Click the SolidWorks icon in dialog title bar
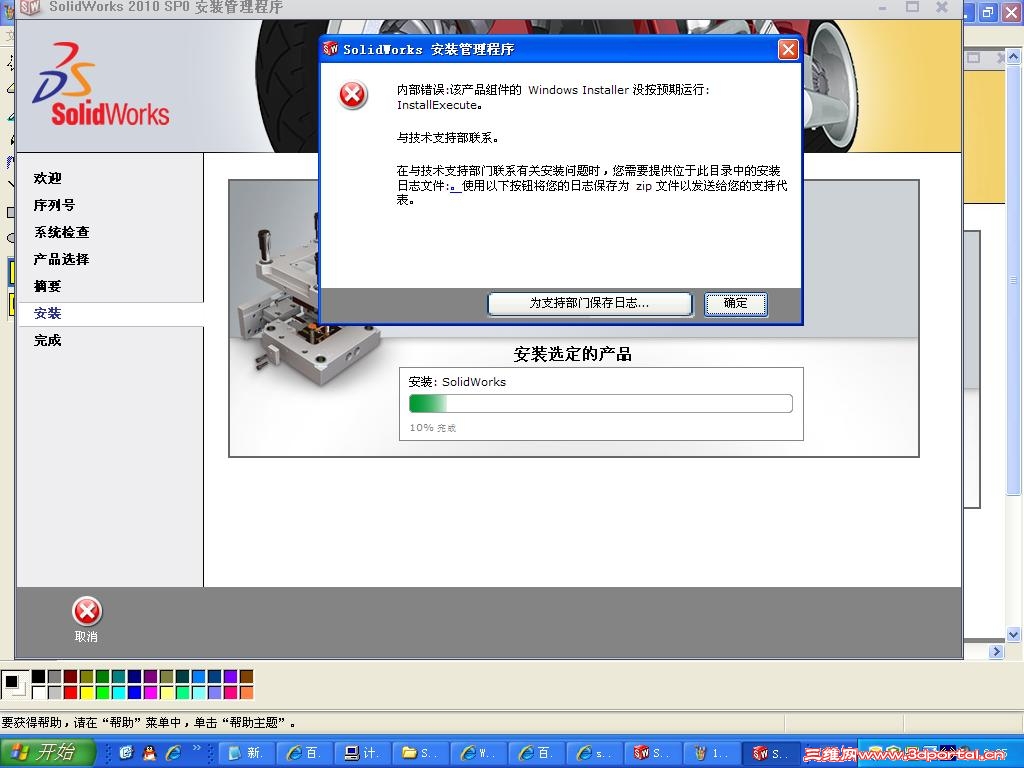 331,49
